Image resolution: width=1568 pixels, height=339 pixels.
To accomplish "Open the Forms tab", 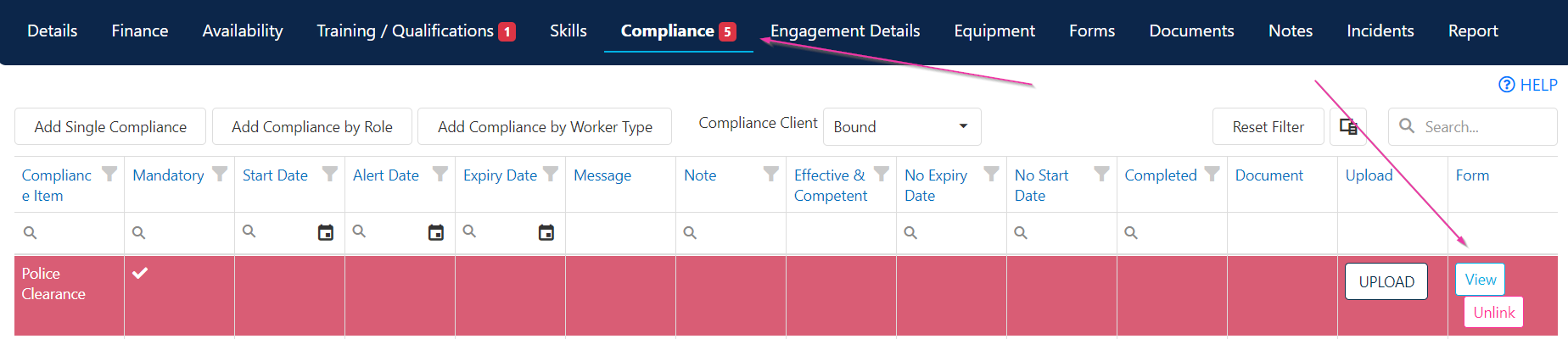I will click(1092, 31).
